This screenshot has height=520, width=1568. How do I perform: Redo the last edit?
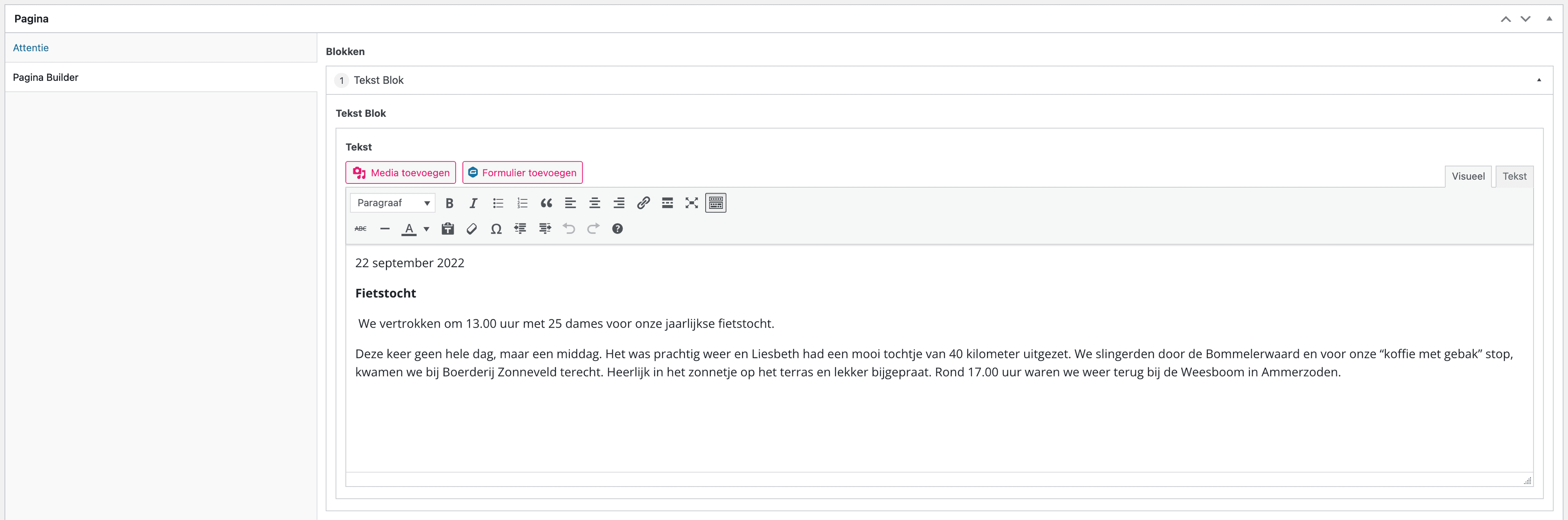[593, 229]
